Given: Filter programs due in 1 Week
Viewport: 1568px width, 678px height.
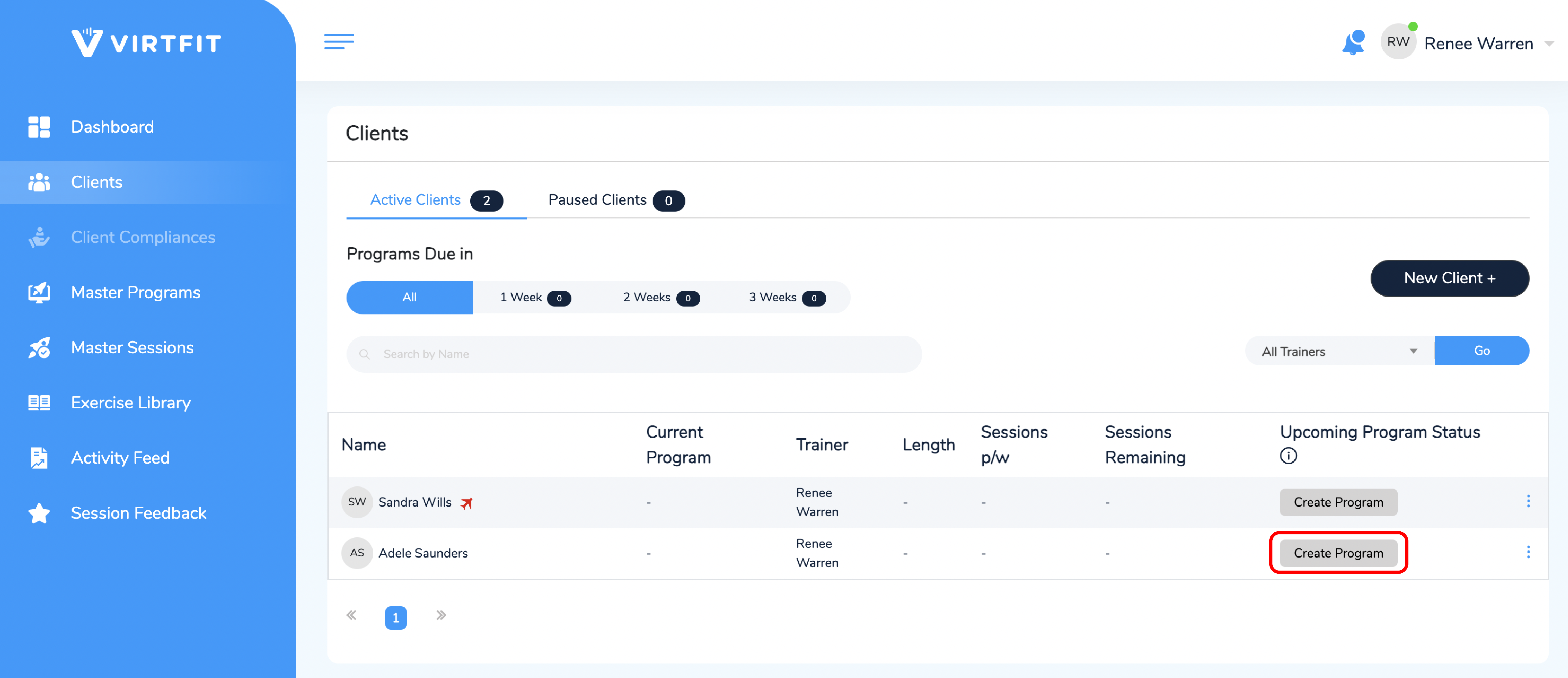Looking at the screenshot, I should pyautogui.click(x=535, y=297).
